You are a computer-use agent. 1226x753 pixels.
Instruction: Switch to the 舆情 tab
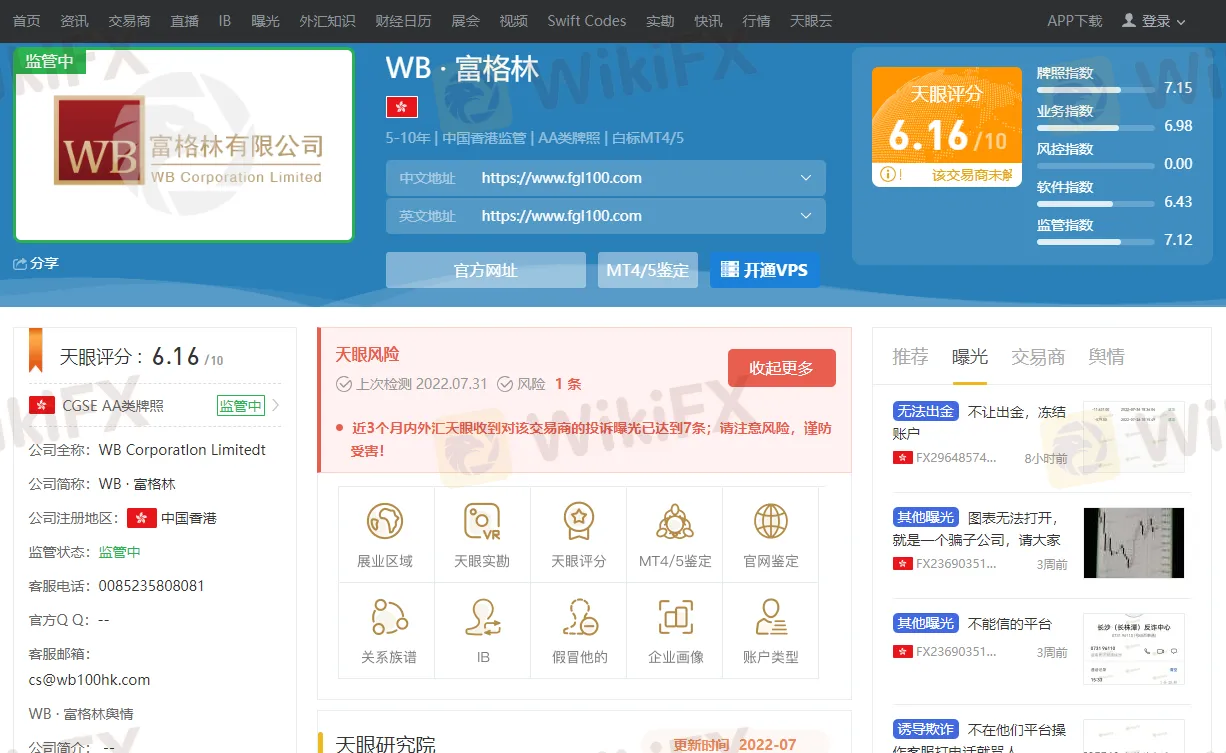[1106, 357]
